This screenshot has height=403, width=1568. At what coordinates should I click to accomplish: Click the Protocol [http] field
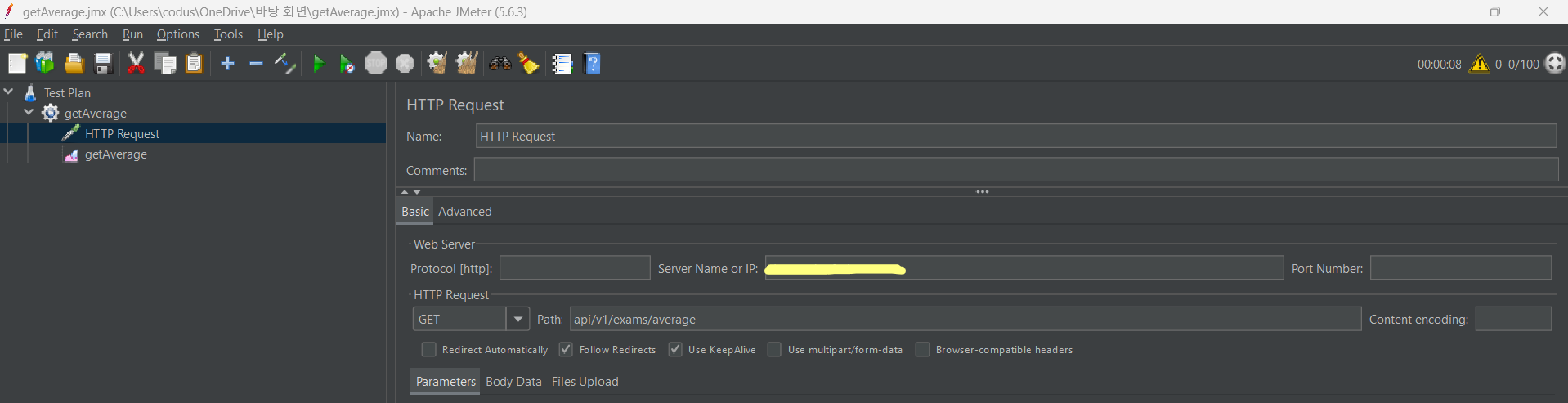pyautogui.click(x=575, y=268)
